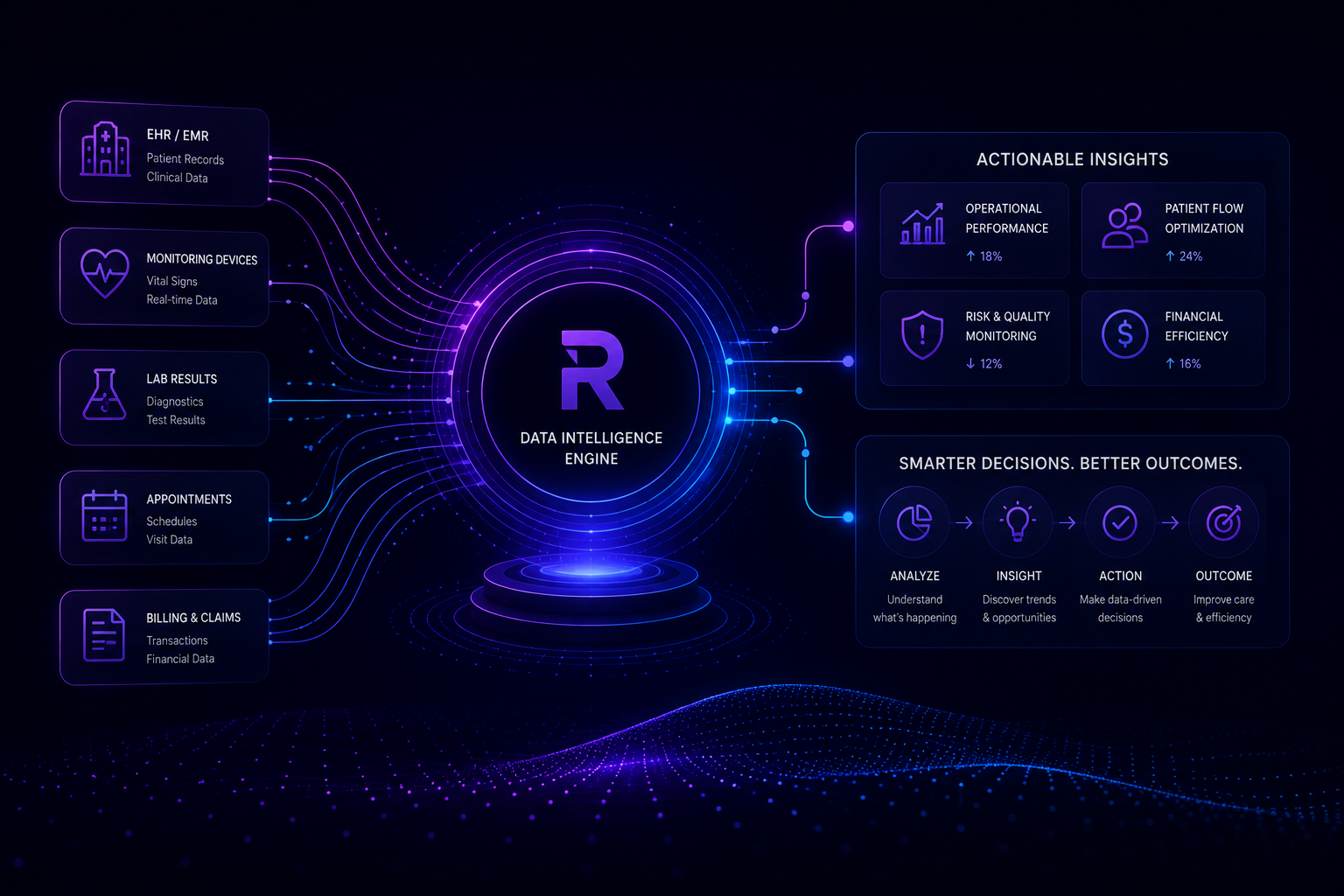Select the "Transactions" text
Viewport: 1344px width, 896px height.
click(x=178, y=640)
